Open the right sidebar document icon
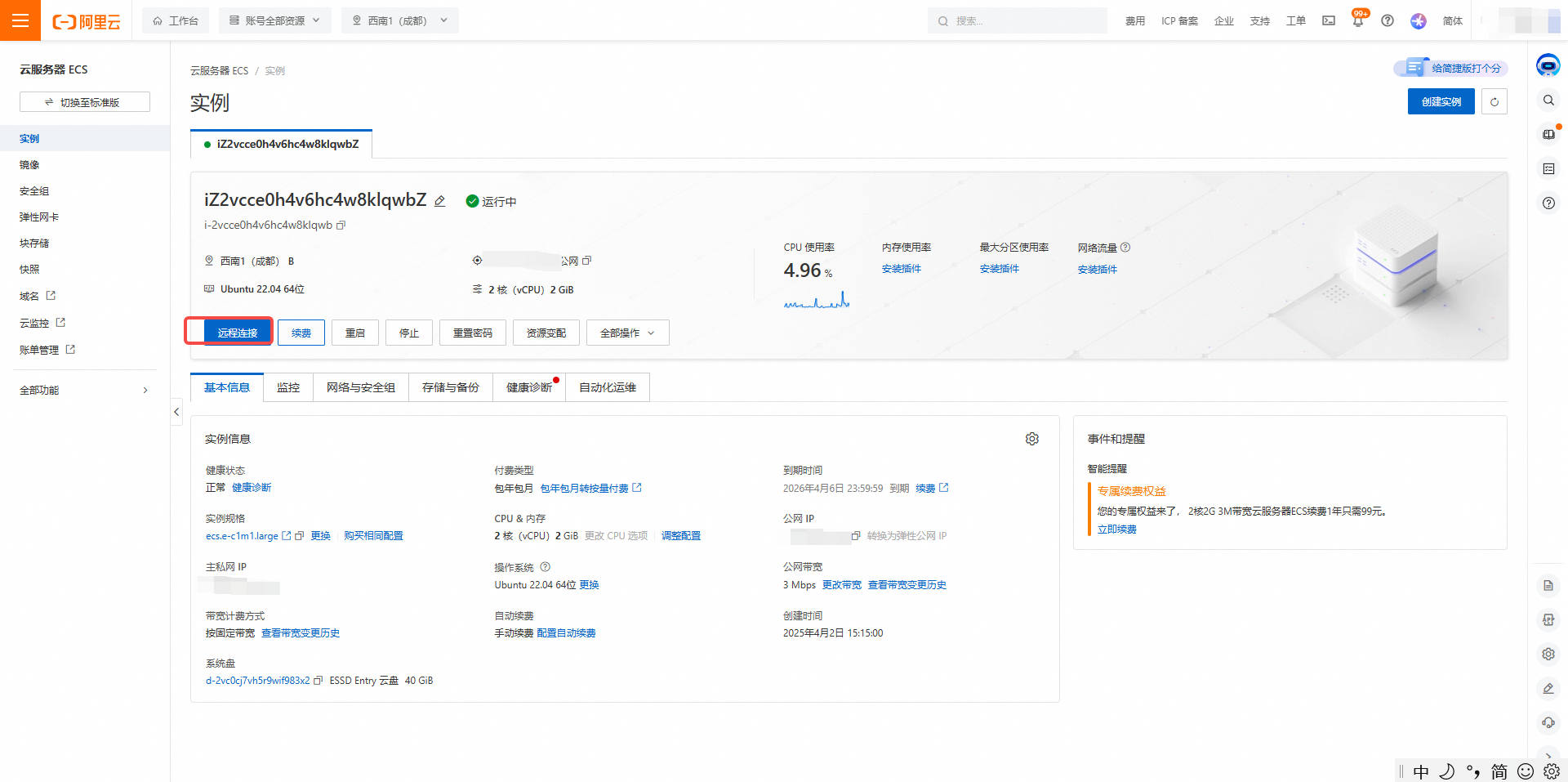Image resolution: width=1568 pixels, height=782 pixels. (1548, 585)
